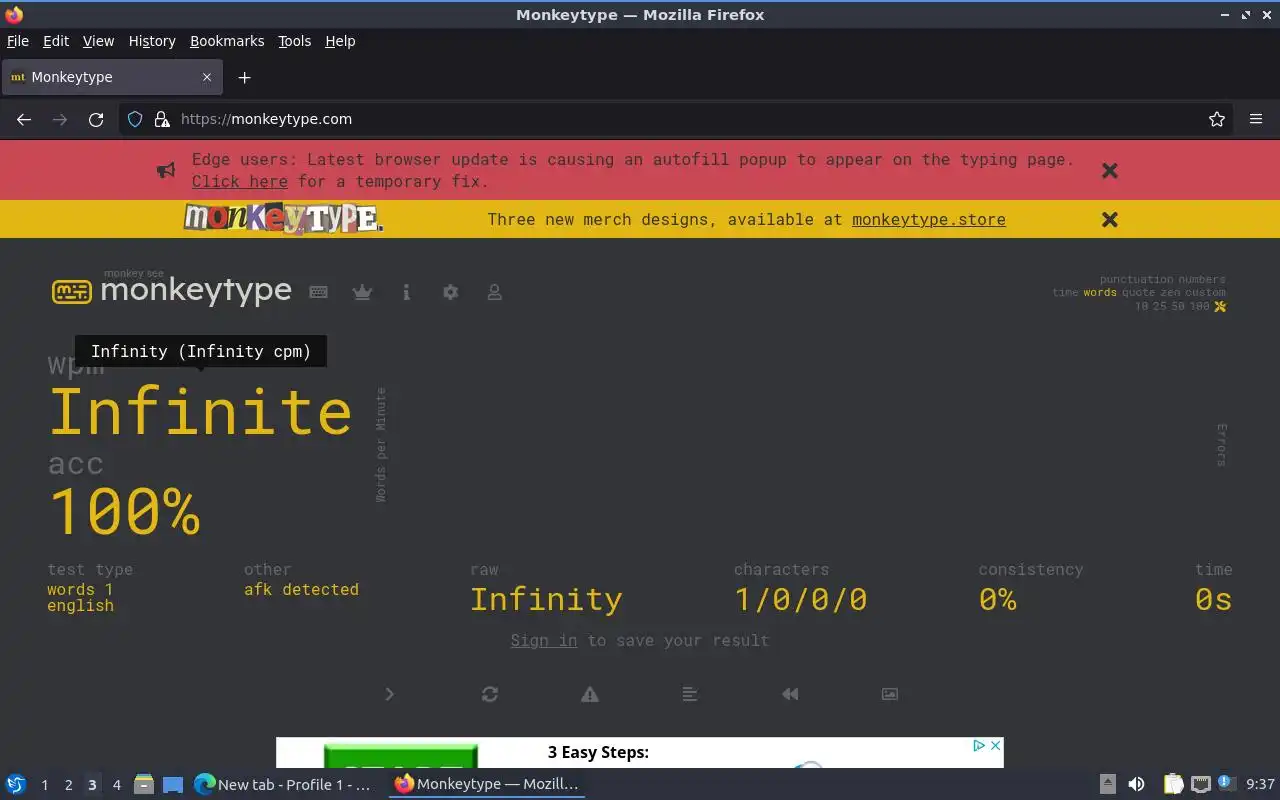Viewport: 1280px width, 800px height.
Task: Toggle punctuation mode option
Action: [x=1136, y=280]
